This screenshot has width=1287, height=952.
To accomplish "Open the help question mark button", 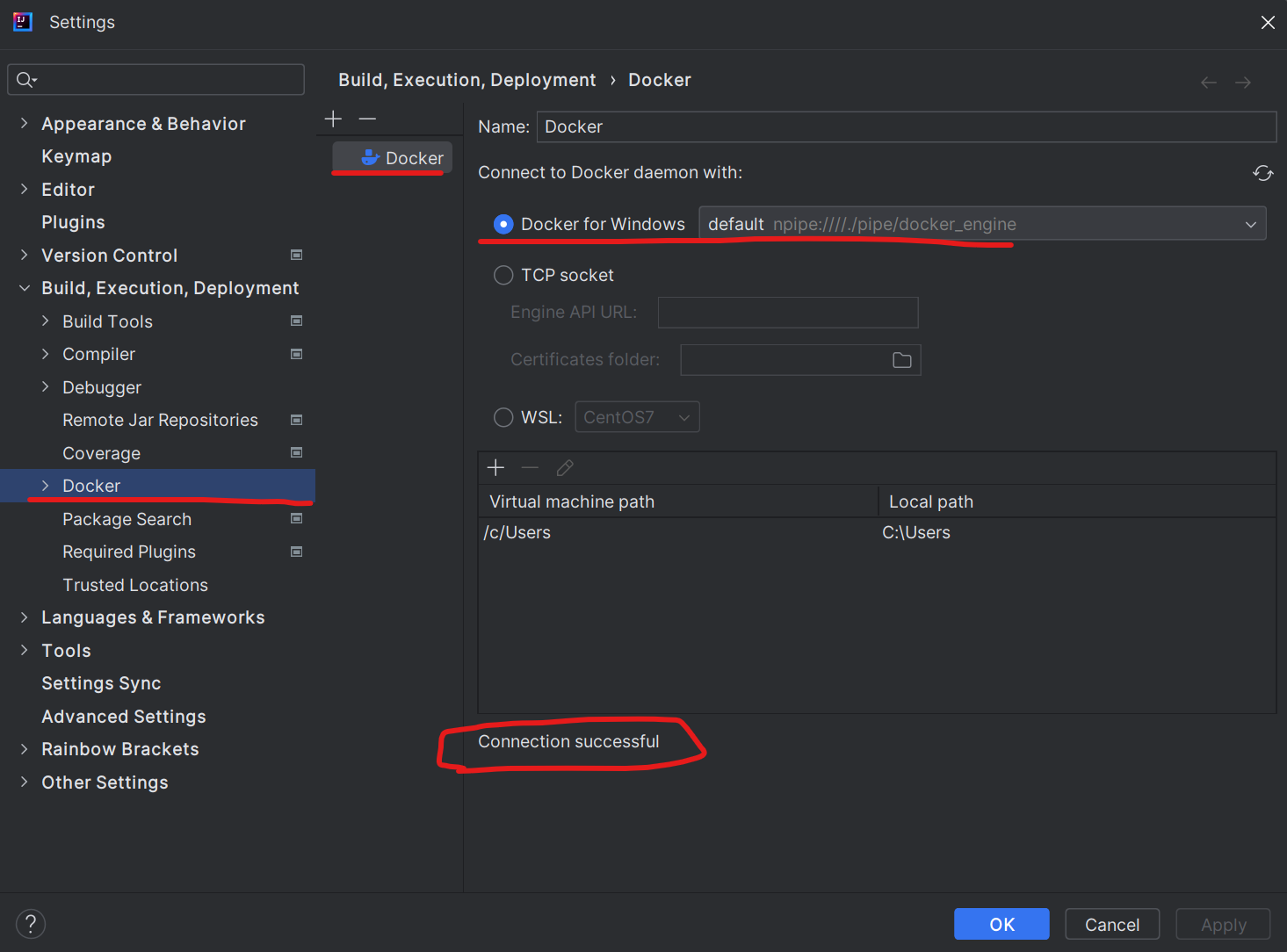I will tap(31, 923).
